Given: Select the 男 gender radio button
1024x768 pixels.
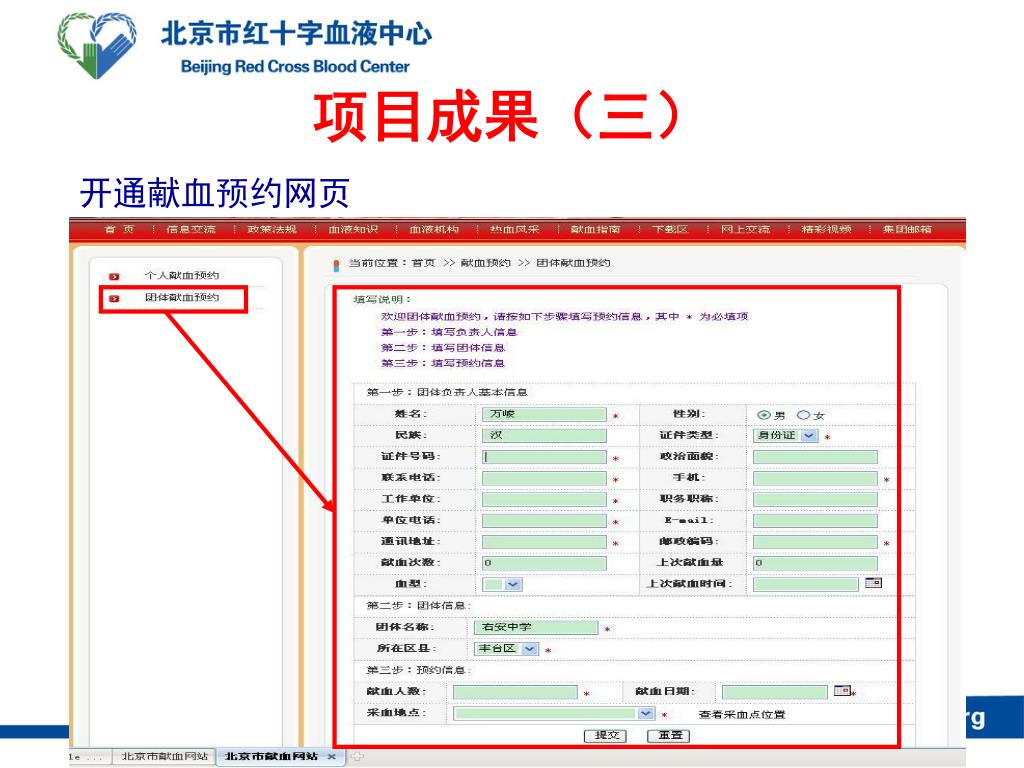Looking at the screenshot, I should point(764,415).
